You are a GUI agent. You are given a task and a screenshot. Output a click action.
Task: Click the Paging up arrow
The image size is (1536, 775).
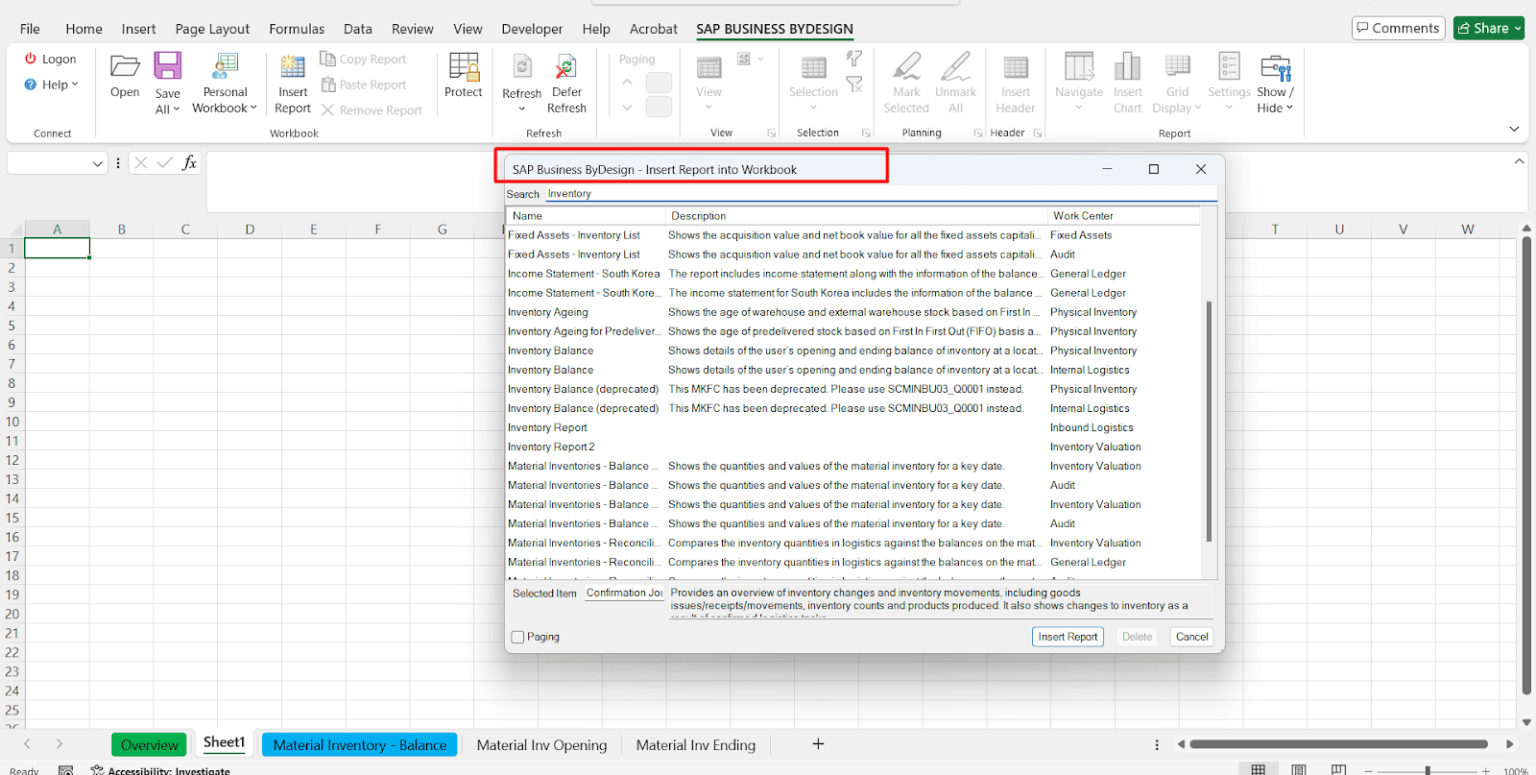[627, 82]
